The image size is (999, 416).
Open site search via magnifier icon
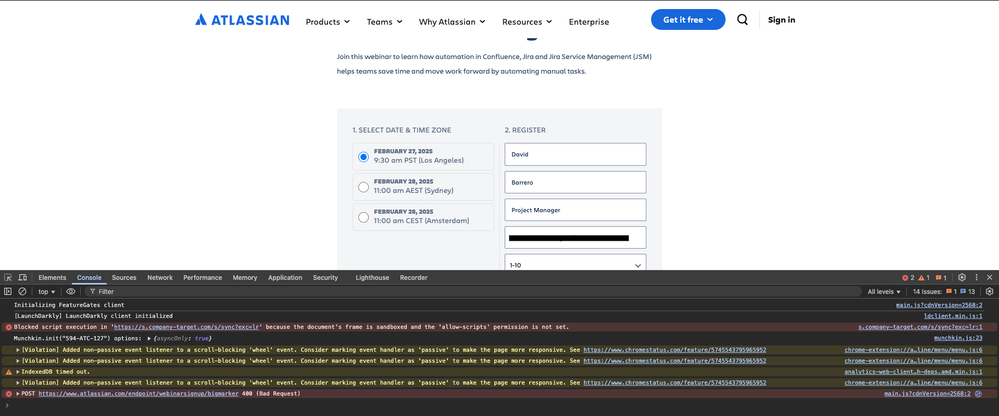742,20
